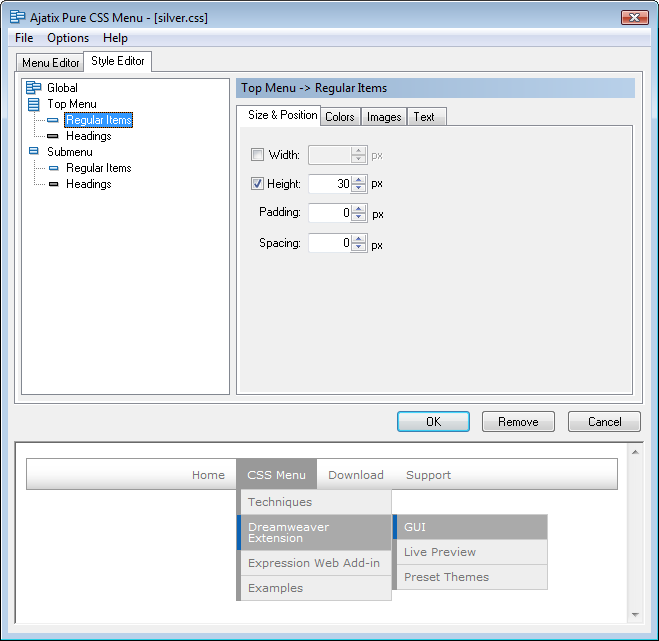The image size is (659, 641).
Task: Click CSS Menu in the preview menu
Action: point(277,475)
